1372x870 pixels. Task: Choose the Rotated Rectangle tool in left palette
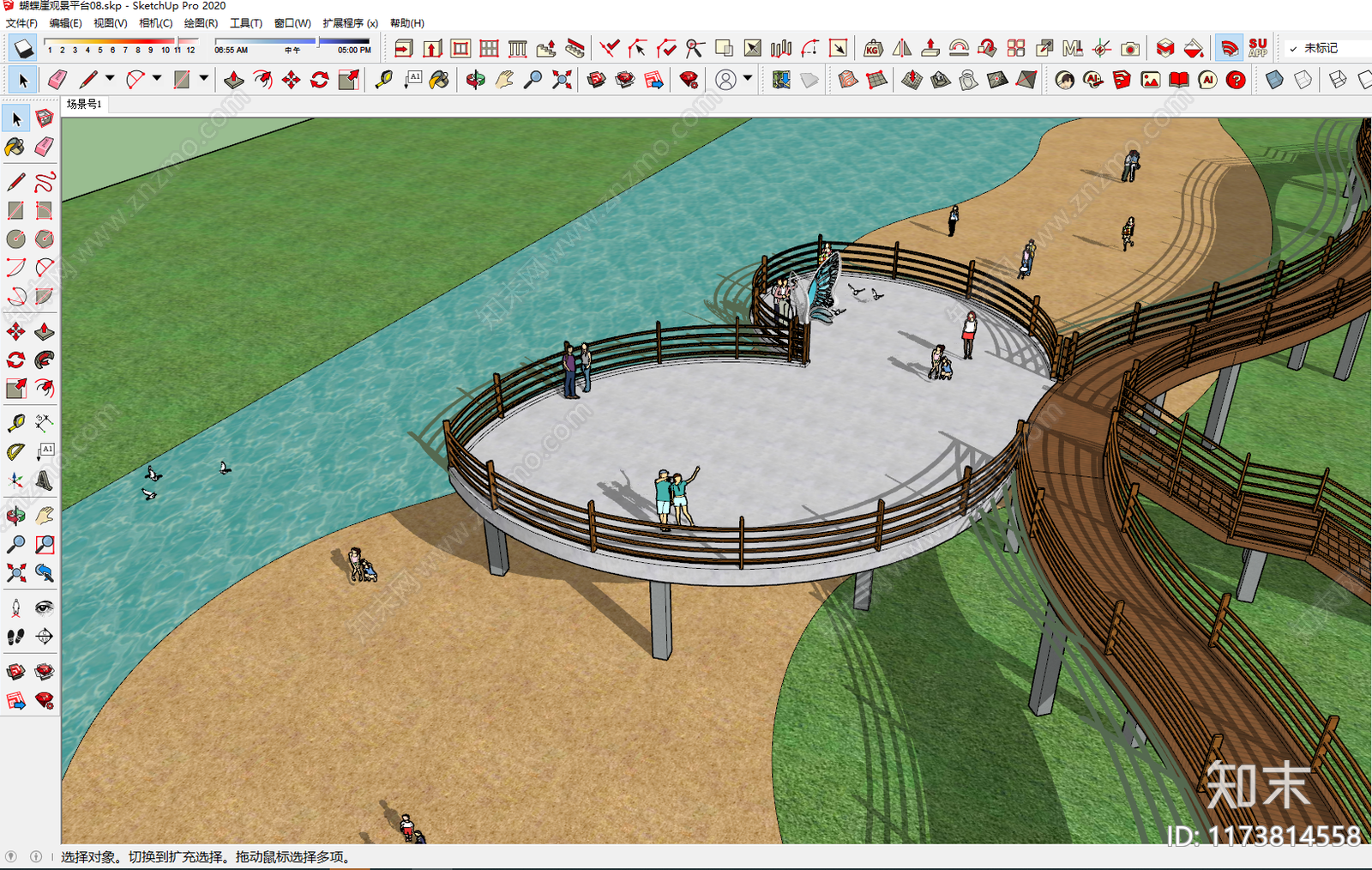45,210
